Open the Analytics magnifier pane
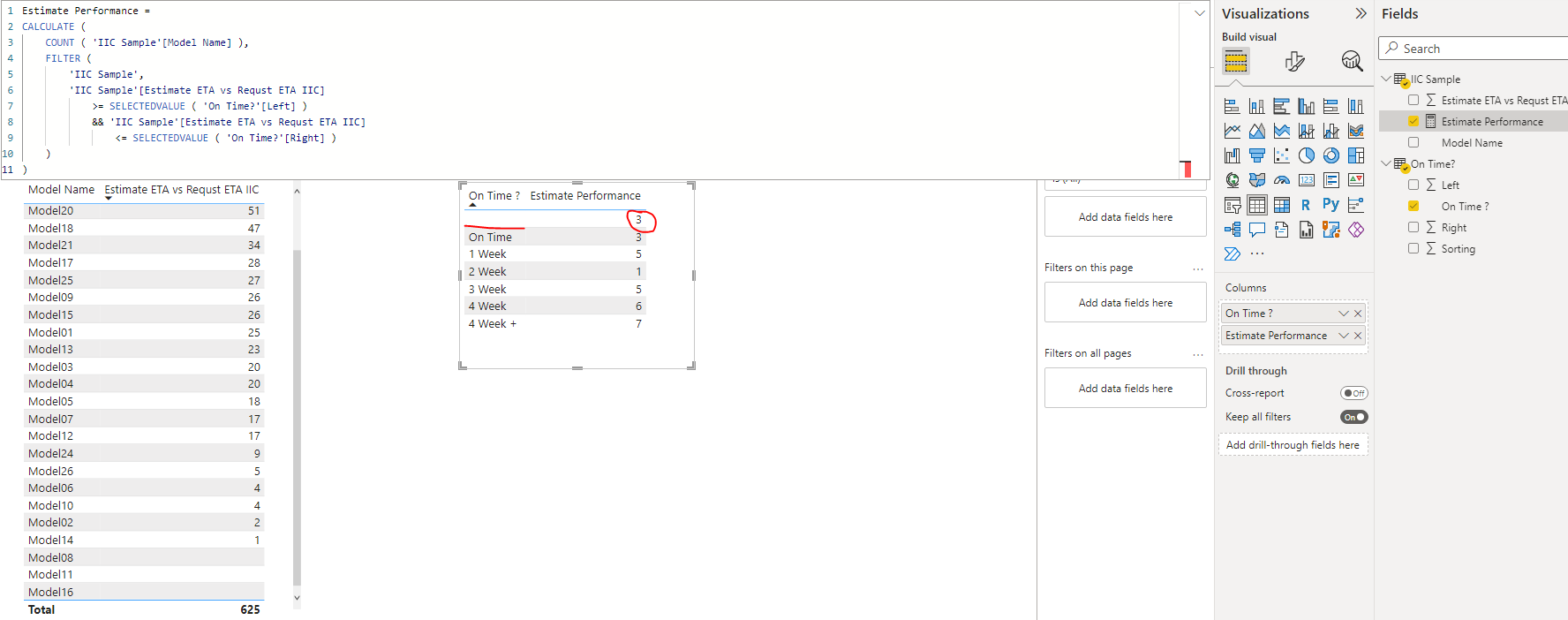This screenshot has width=1568, height=620. click(1352, 61)
